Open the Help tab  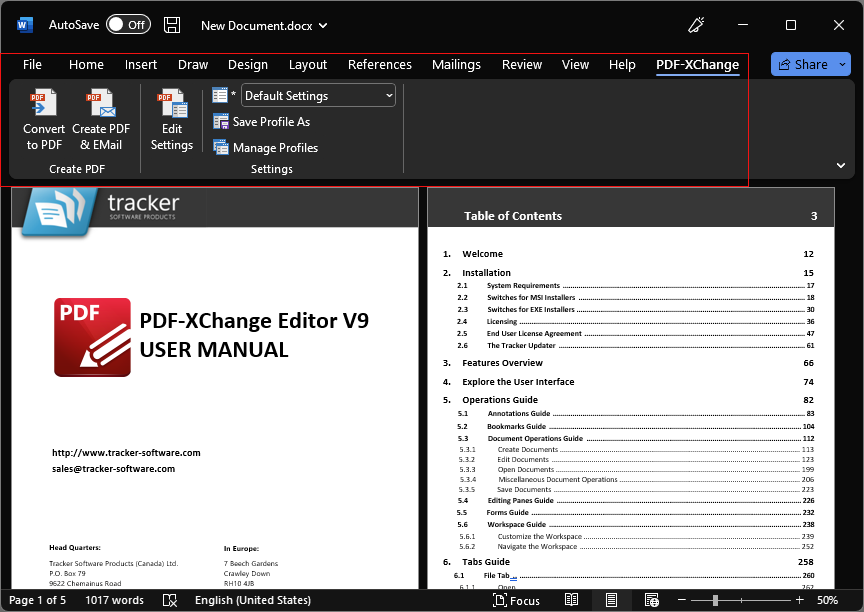(622, 64)
